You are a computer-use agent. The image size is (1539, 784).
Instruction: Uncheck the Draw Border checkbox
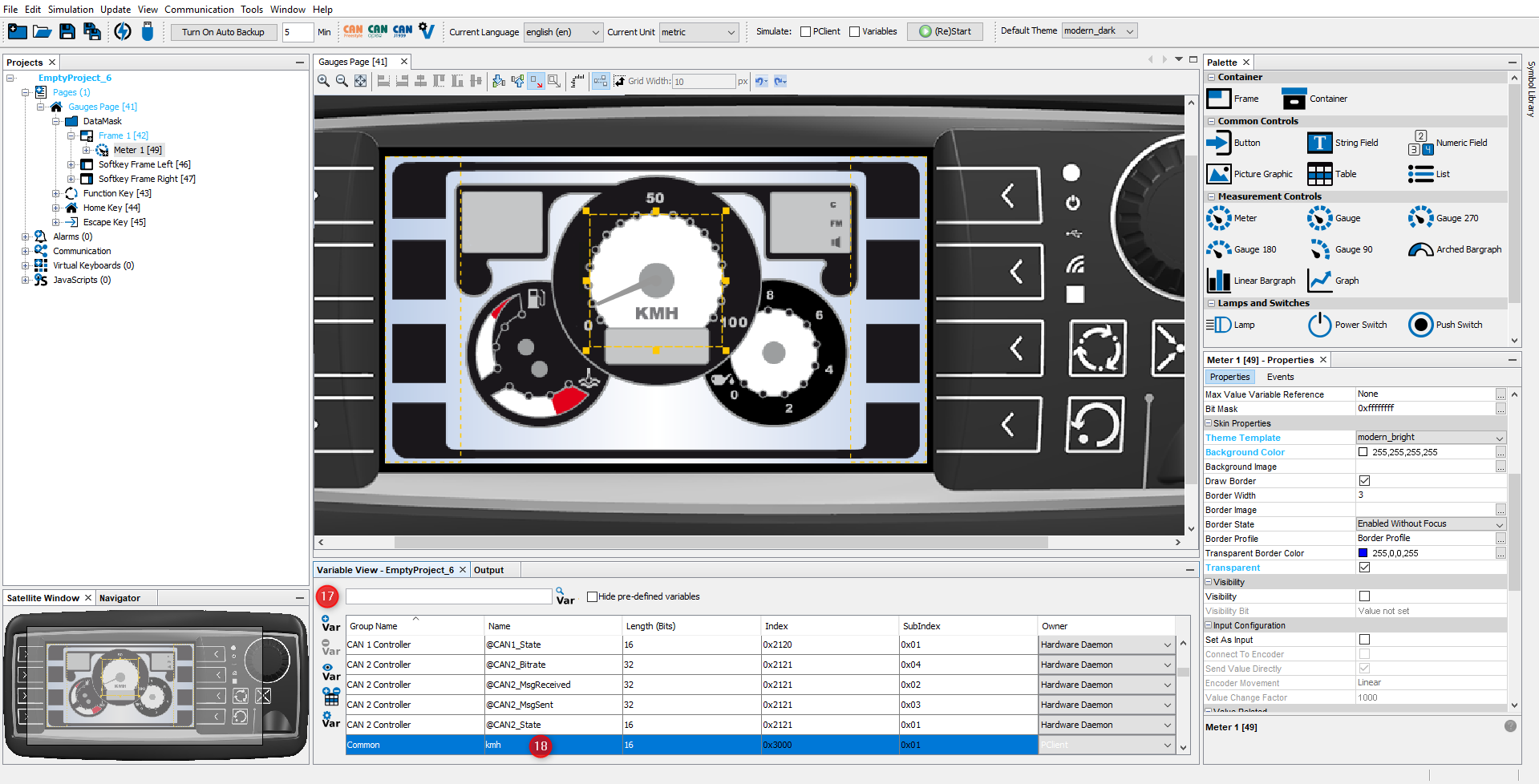point(1364,481)
